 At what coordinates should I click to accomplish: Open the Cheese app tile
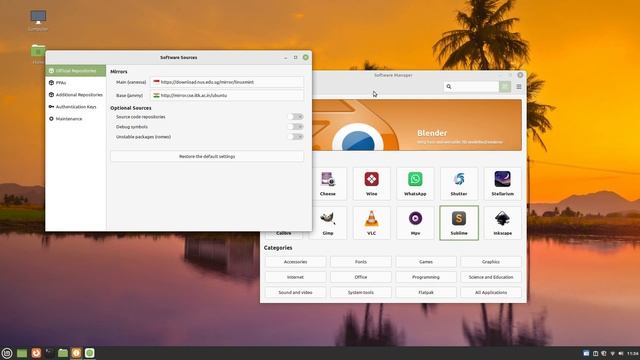(328, 184)
